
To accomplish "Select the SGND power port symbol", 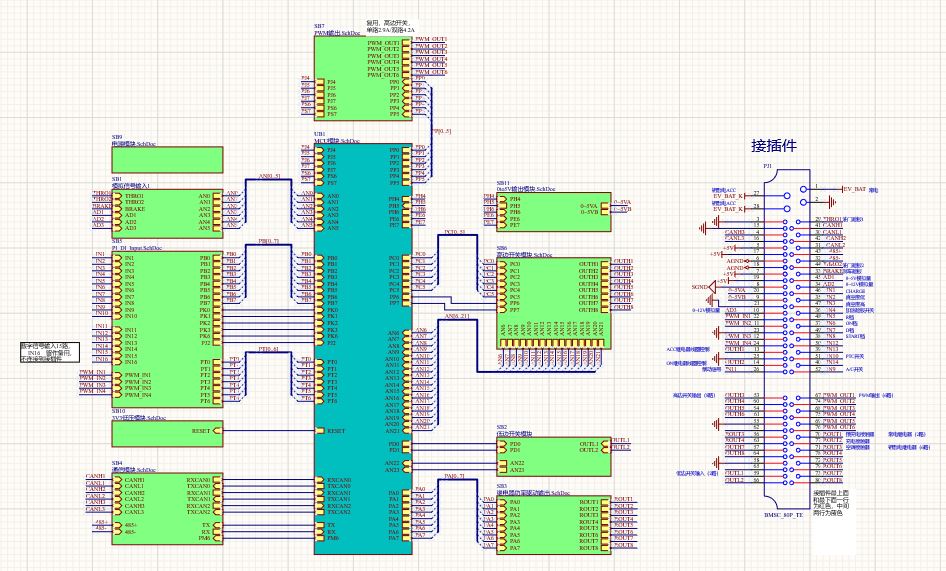I will pyautogui.click(x=704, y=287).
